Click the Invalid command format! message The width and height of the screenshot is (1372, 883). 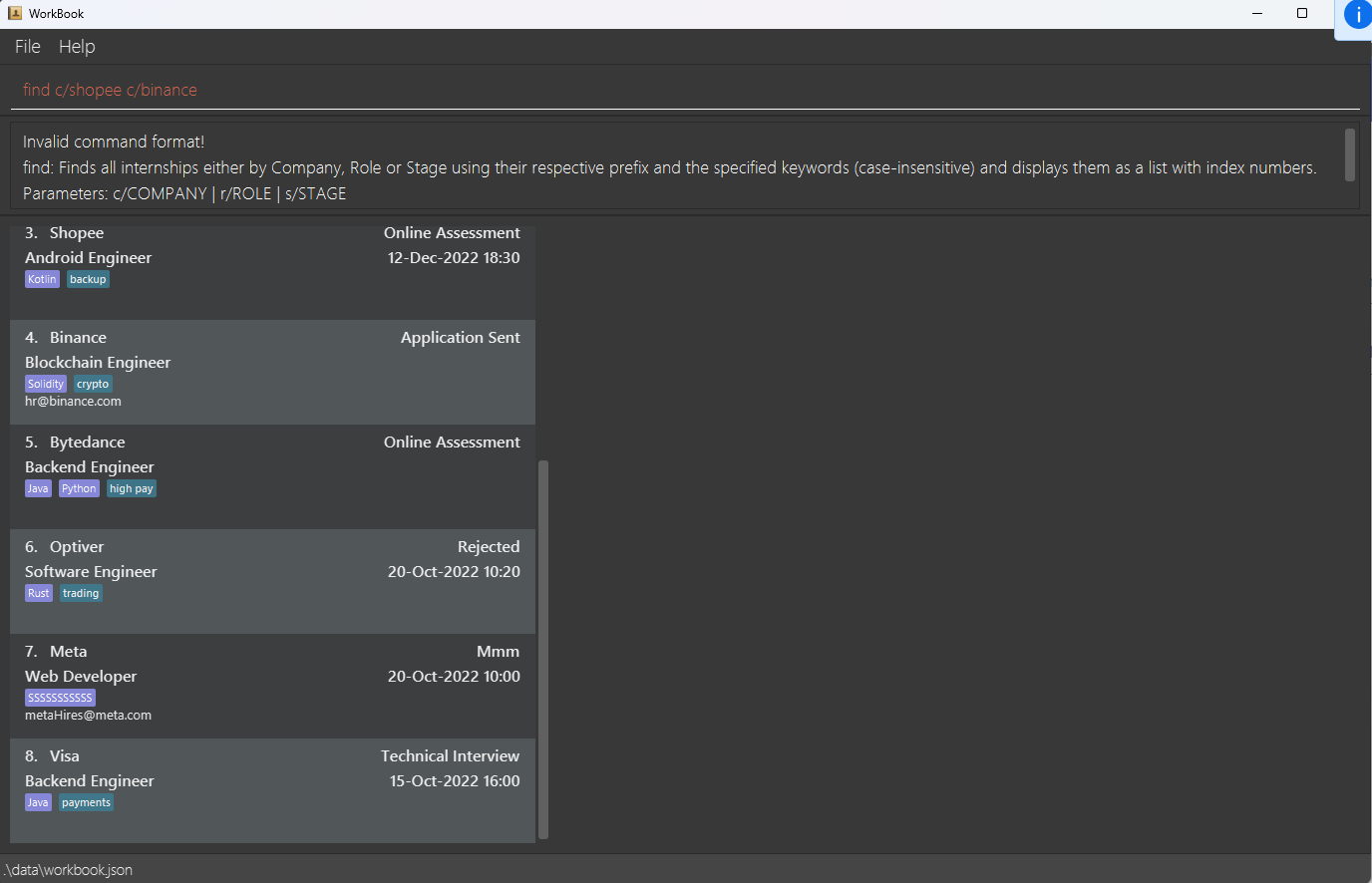pyautogui.click(x=114, y=142)
